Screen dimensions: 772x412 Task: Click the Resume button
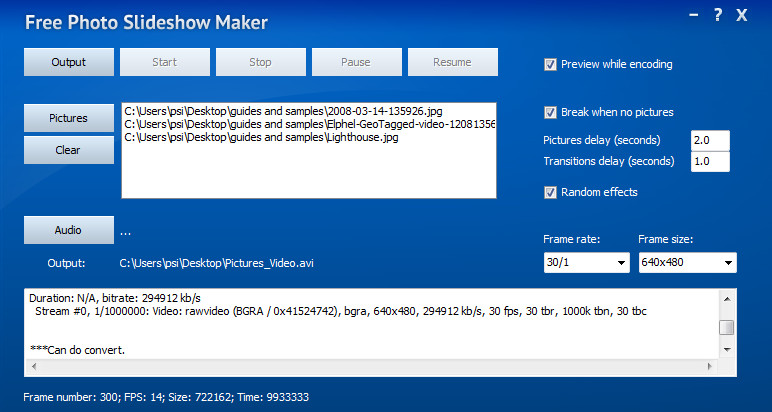(x=452, y=62)
